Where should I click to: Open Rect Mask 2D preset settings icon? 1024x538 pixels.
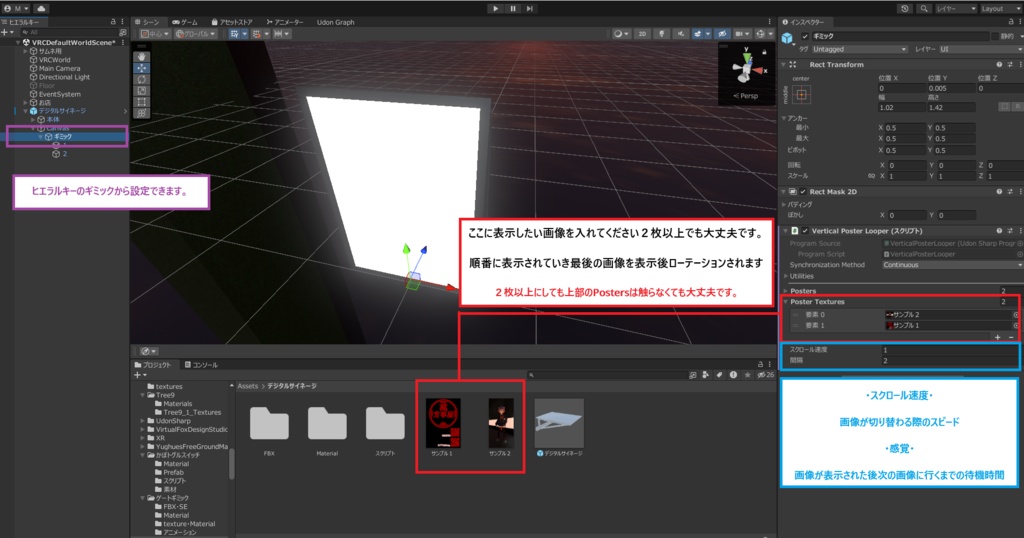(1010, 192)
